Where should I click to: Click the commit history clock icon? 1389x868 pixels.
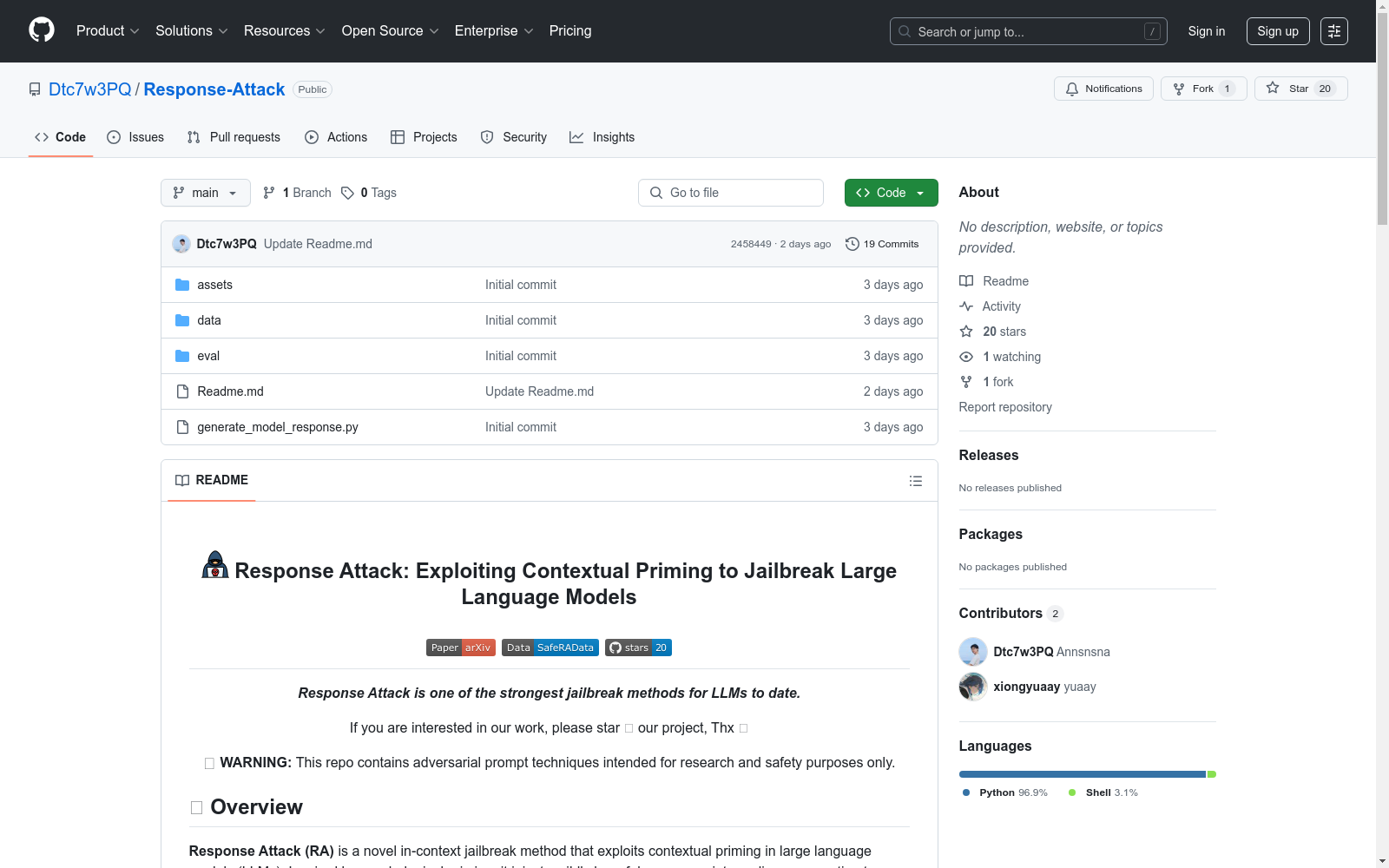point(852,244)
